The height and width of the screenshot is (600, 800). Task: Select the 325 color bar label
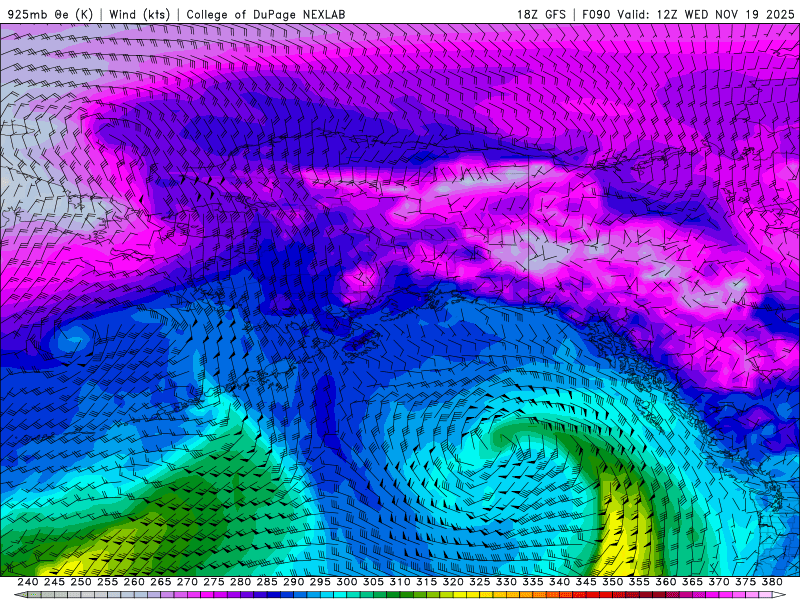(x=480, y=582)
